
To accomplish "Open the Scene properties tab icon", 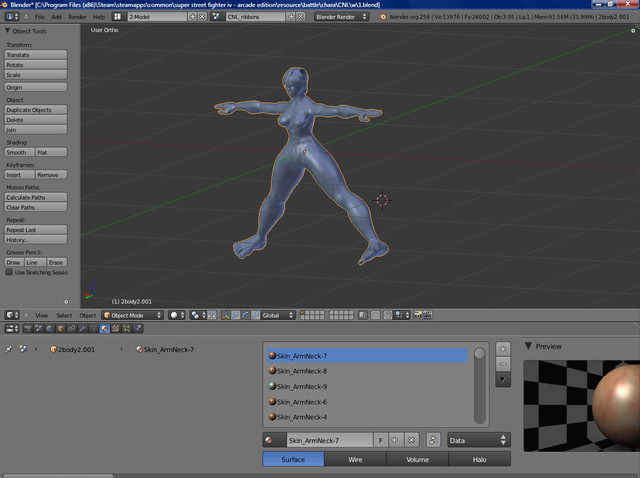I will [x=38, y=329].
